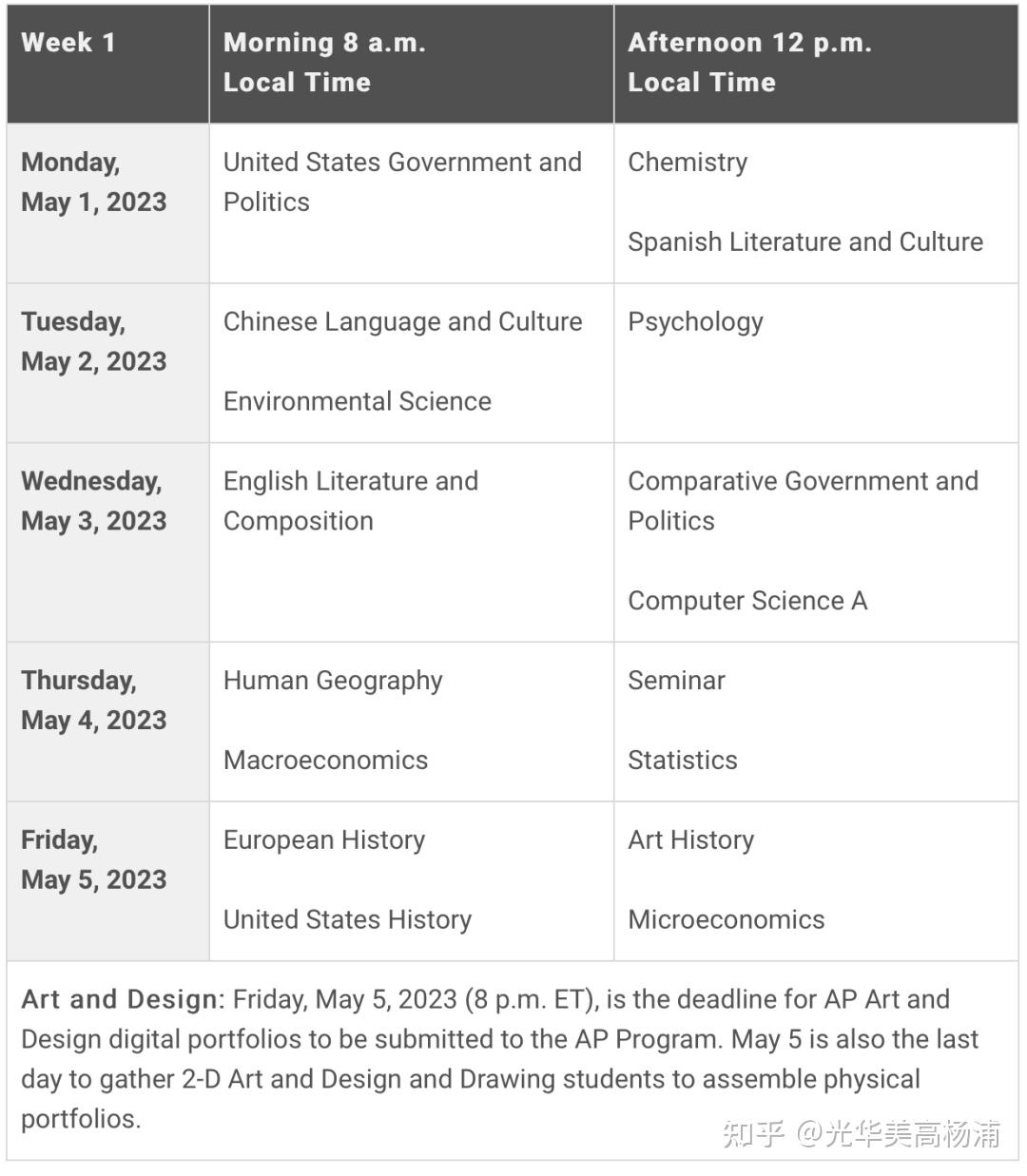Select Spanish Literature and Culture
Screen dimensions: 1027x1176
coord(805,241)
